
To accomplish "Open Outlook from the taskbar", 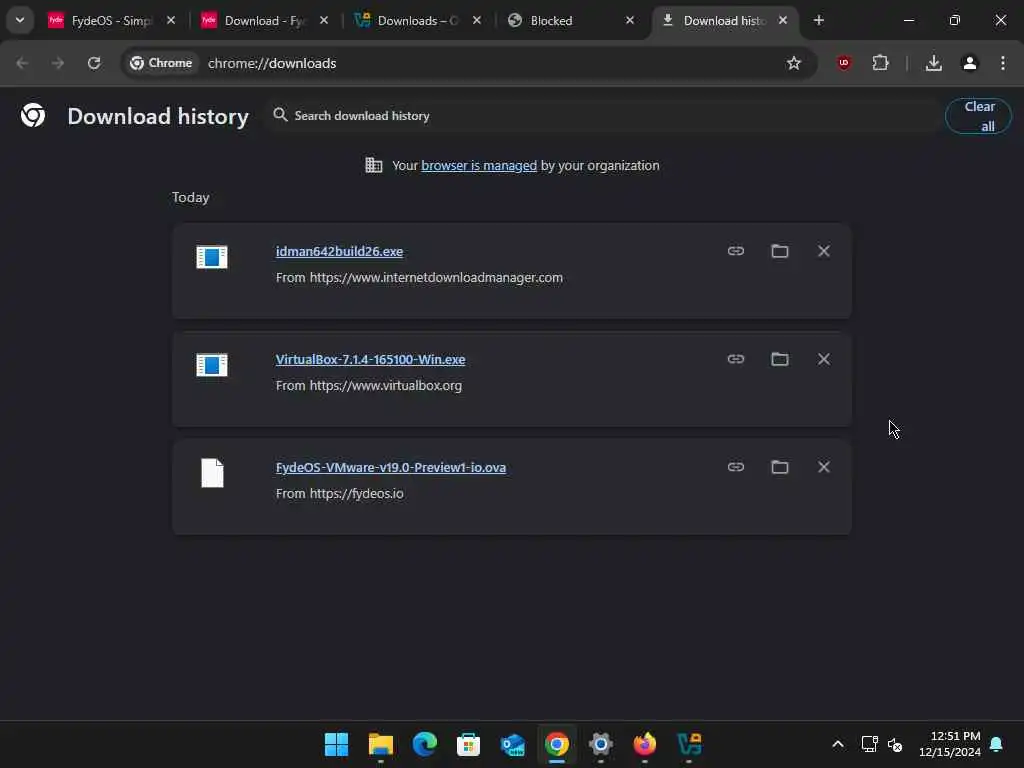I will point(513,744).
